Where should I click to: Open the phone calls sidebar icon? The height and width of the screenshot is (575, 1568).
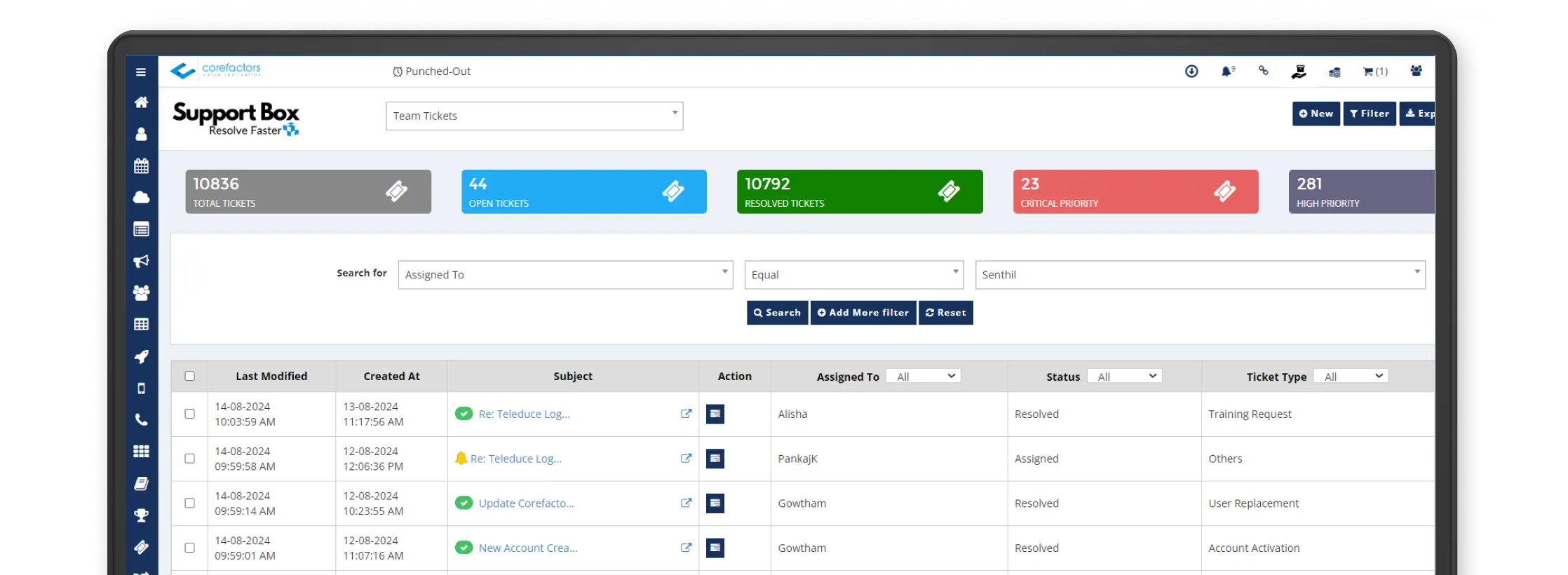point(141,419)
